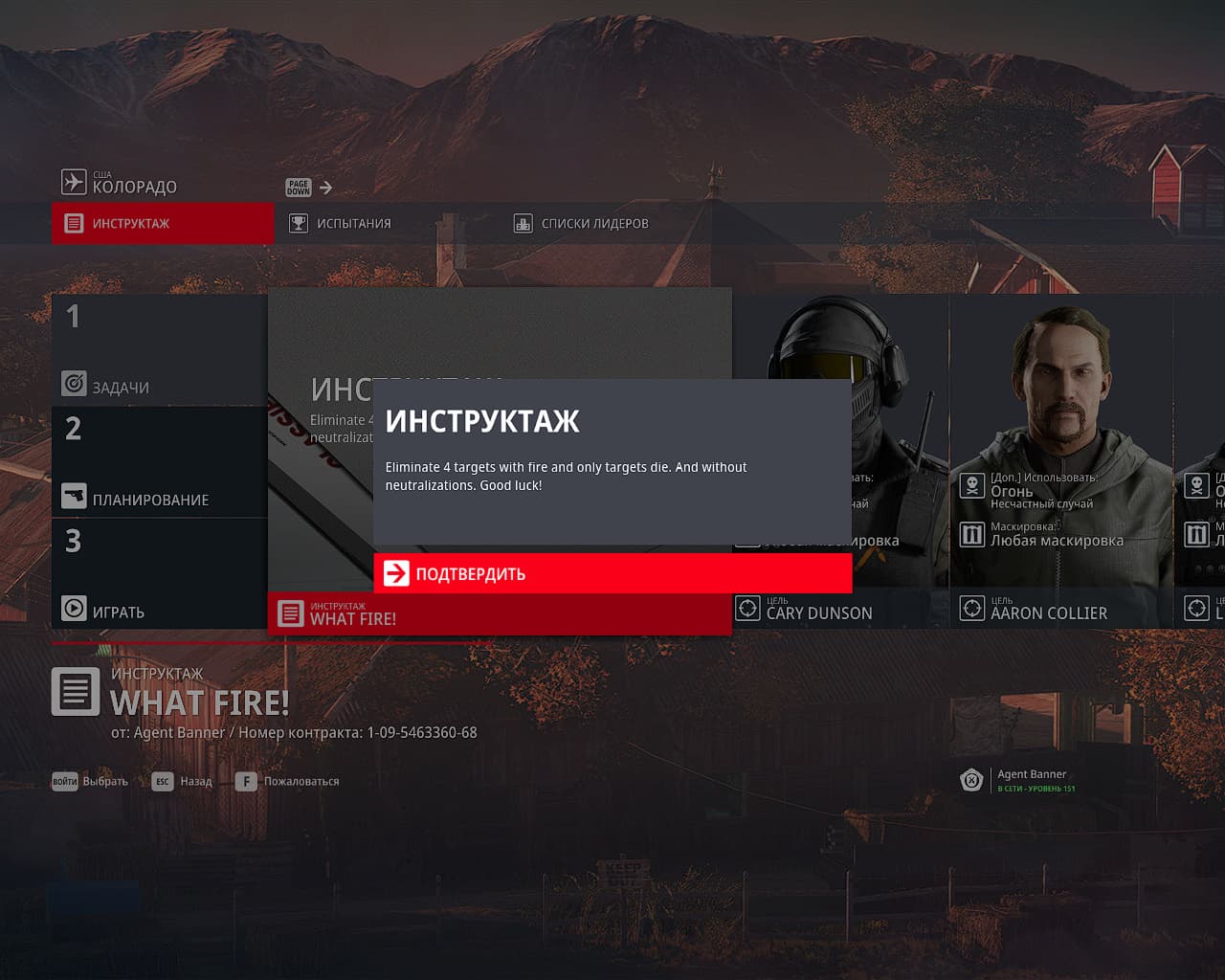This screenshot has height=980, width=1225.
Task: Click the contract number 1-09-5463360-68 line
Action: click(x=294, y=732)
